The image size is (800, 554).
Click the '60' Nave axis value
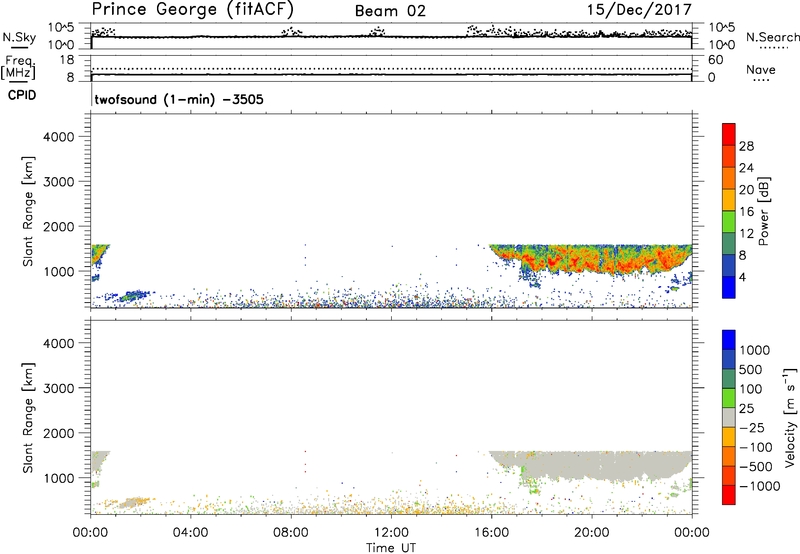pyautogui.click(x=715, y=60)
